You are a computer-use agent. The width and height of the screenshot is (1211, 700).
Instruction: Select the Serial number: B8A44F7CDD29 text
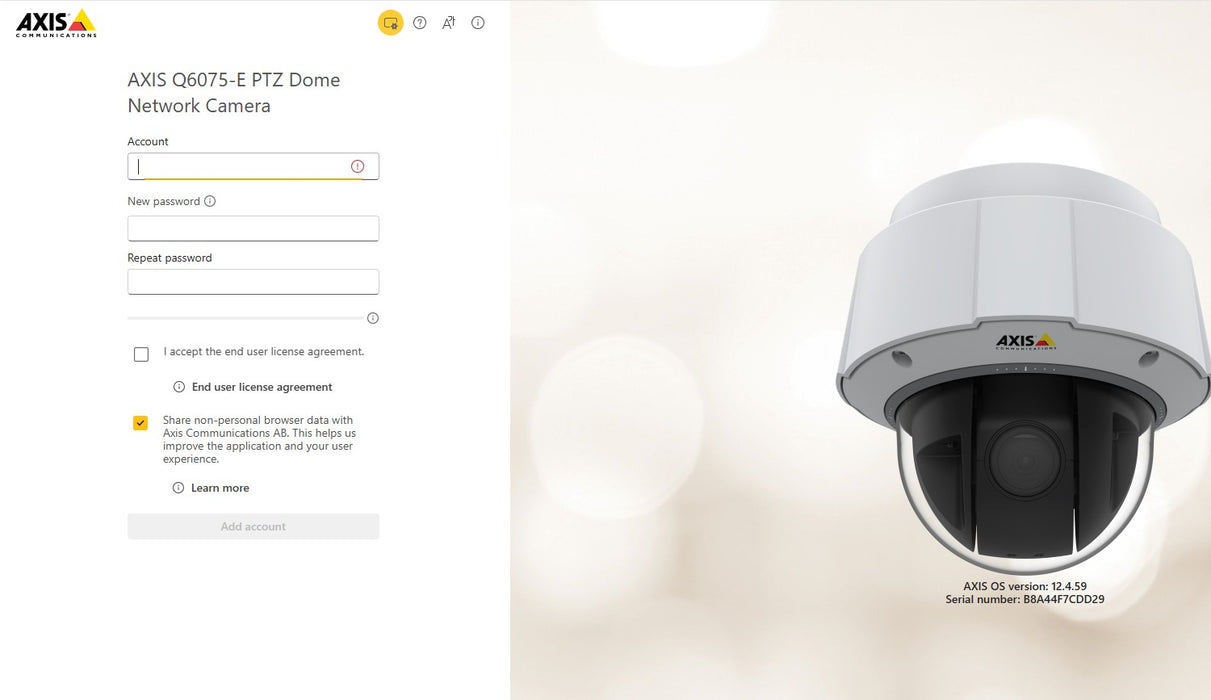pos(1025,600)
